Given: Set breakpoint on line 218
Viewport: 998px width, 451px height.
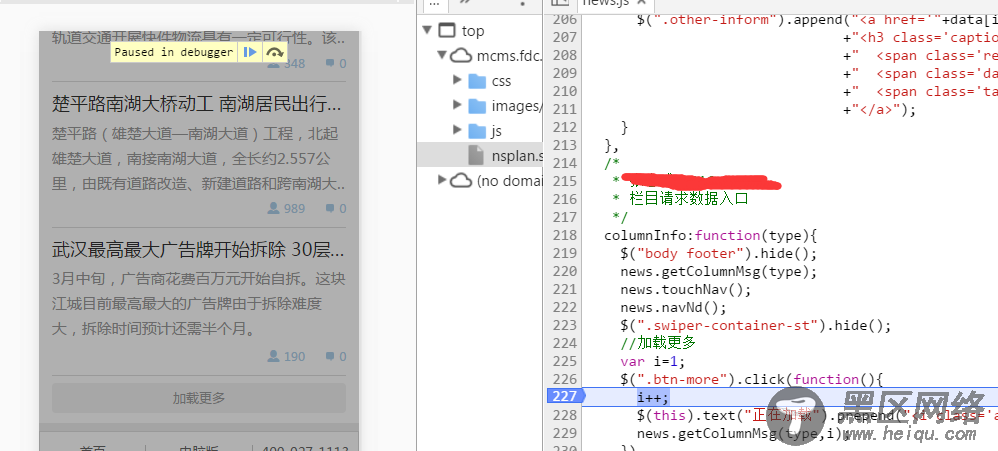Looking at the screenshot, I should click(x=563, y=235).
